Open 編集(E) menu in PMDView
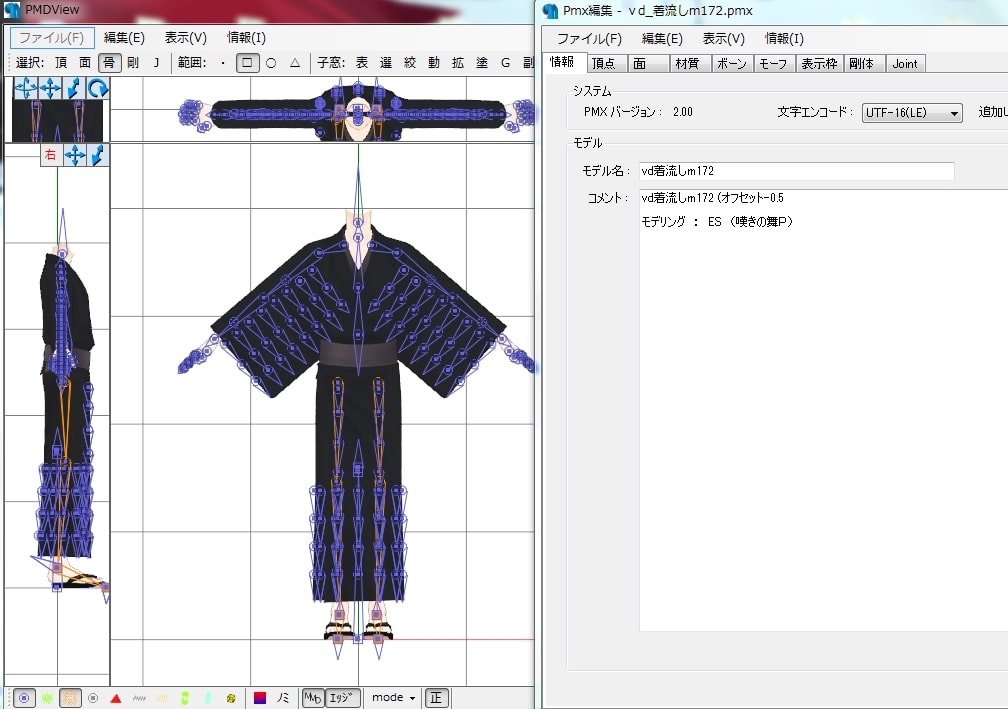 pos(124,37)
